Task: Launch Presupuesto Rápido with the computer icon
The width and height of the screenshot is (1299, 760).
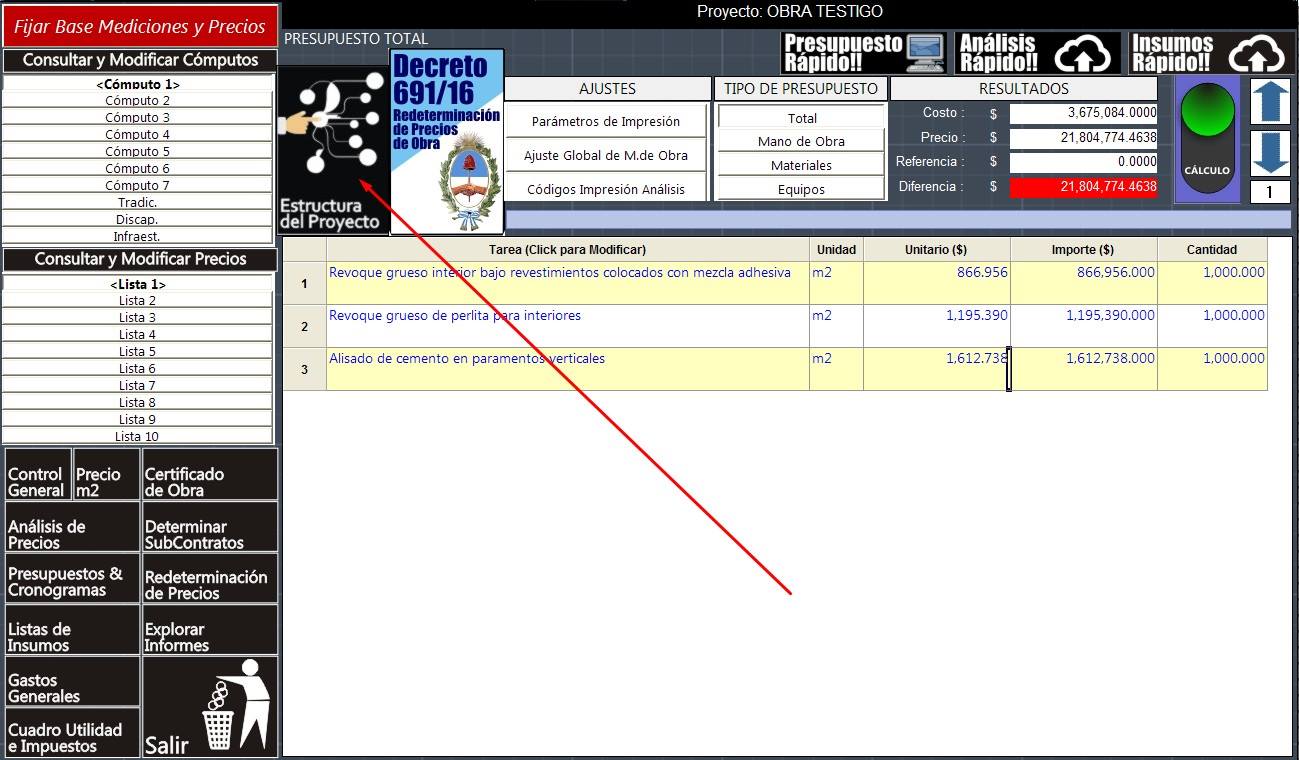Action: click(x=864, y=54)
